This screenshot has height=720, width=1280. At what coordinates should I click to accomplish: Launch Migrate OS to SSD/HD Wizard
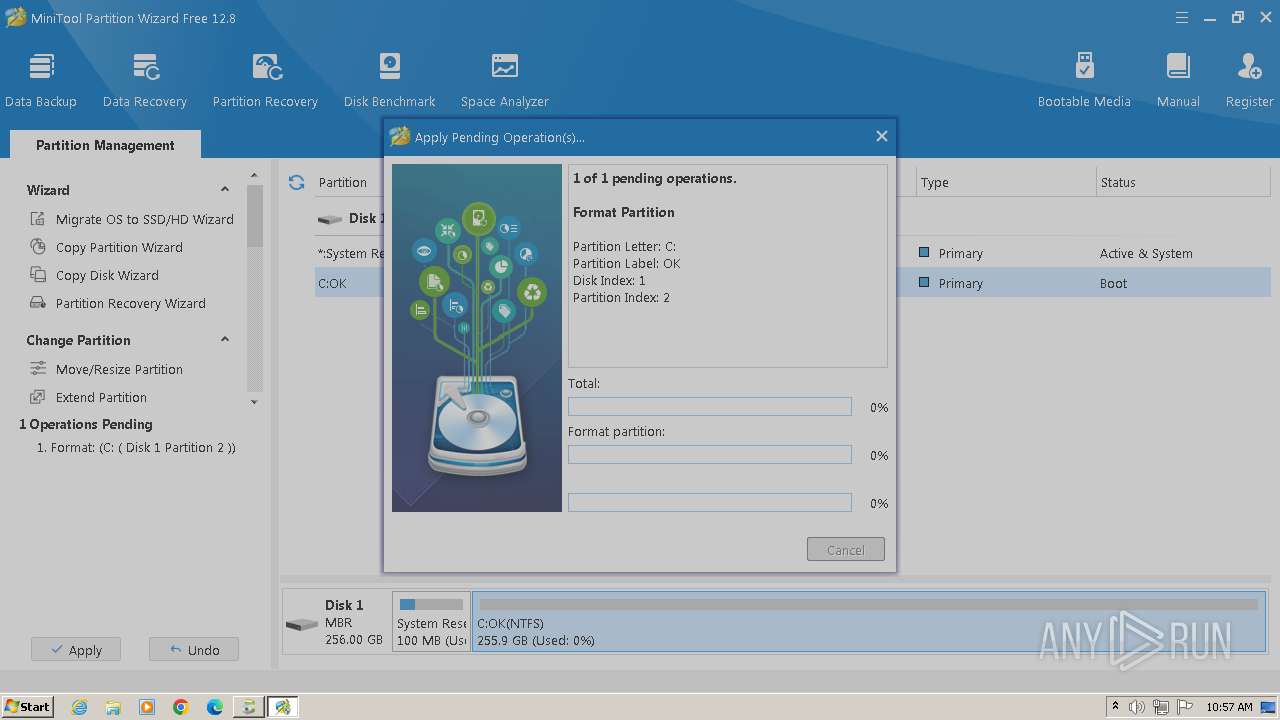144,219
